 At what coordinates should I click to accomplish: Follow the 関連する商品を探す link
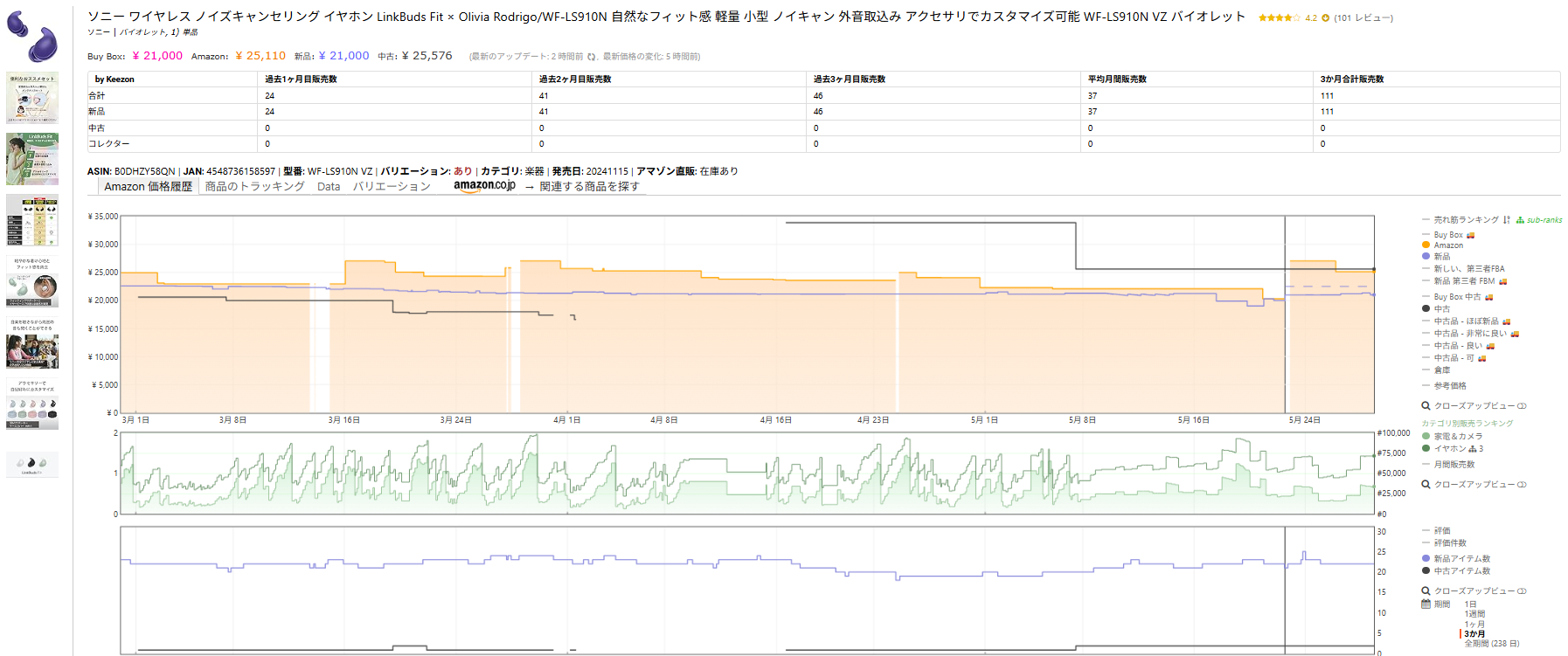(x=589, y=187)
